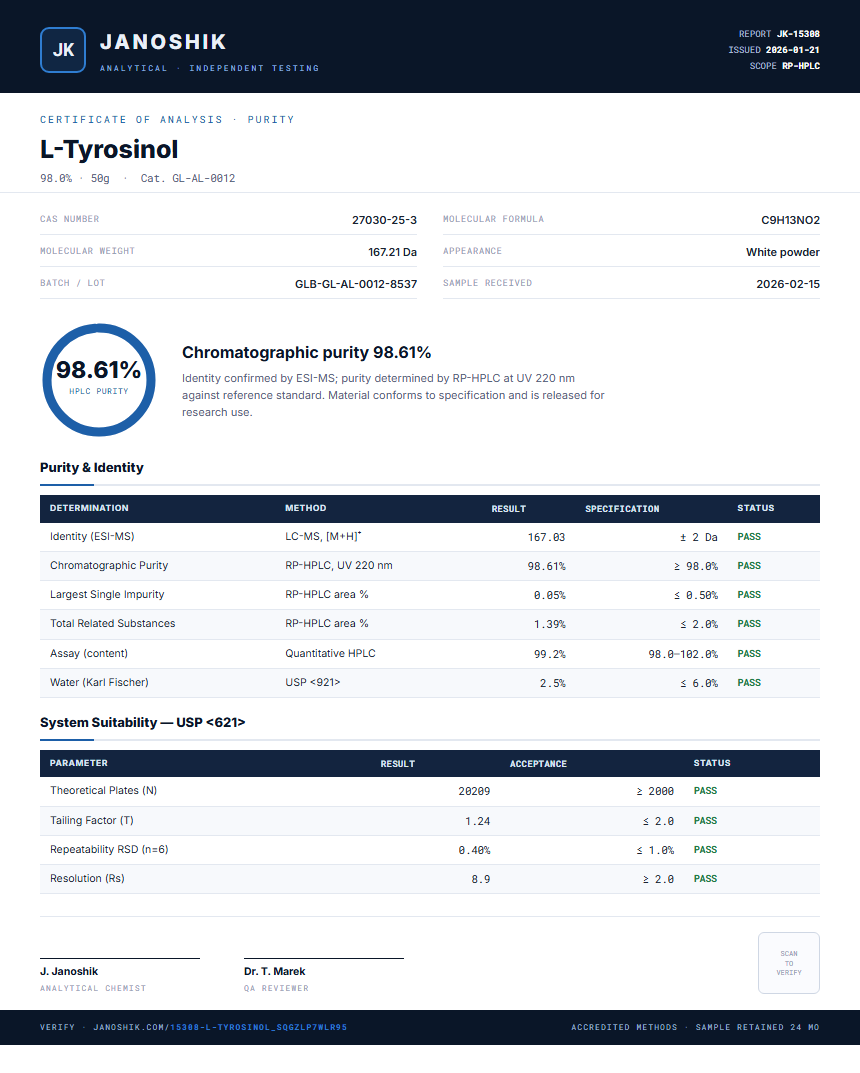
Task: Open the janoshik.com verify link in footer
Action: [x=220, y=1027]
